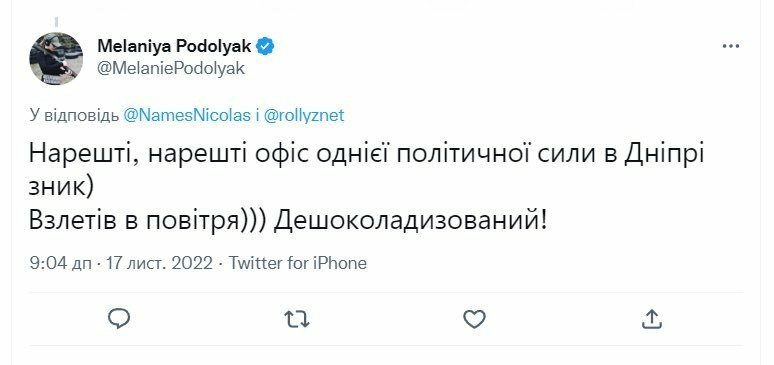Click the У відповідь reply label

(74, 116)
